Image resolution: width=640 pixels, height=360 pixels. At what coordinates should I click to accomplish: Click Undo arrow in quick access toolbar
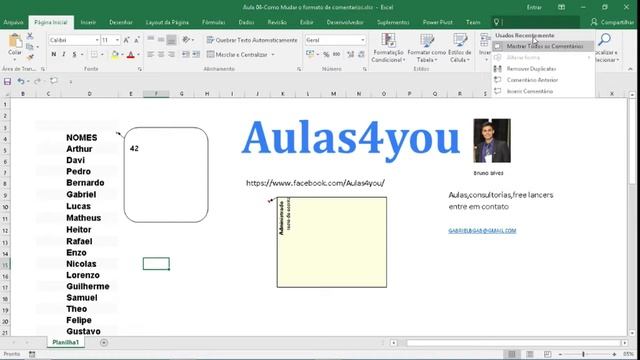click(x=20, y=82)
